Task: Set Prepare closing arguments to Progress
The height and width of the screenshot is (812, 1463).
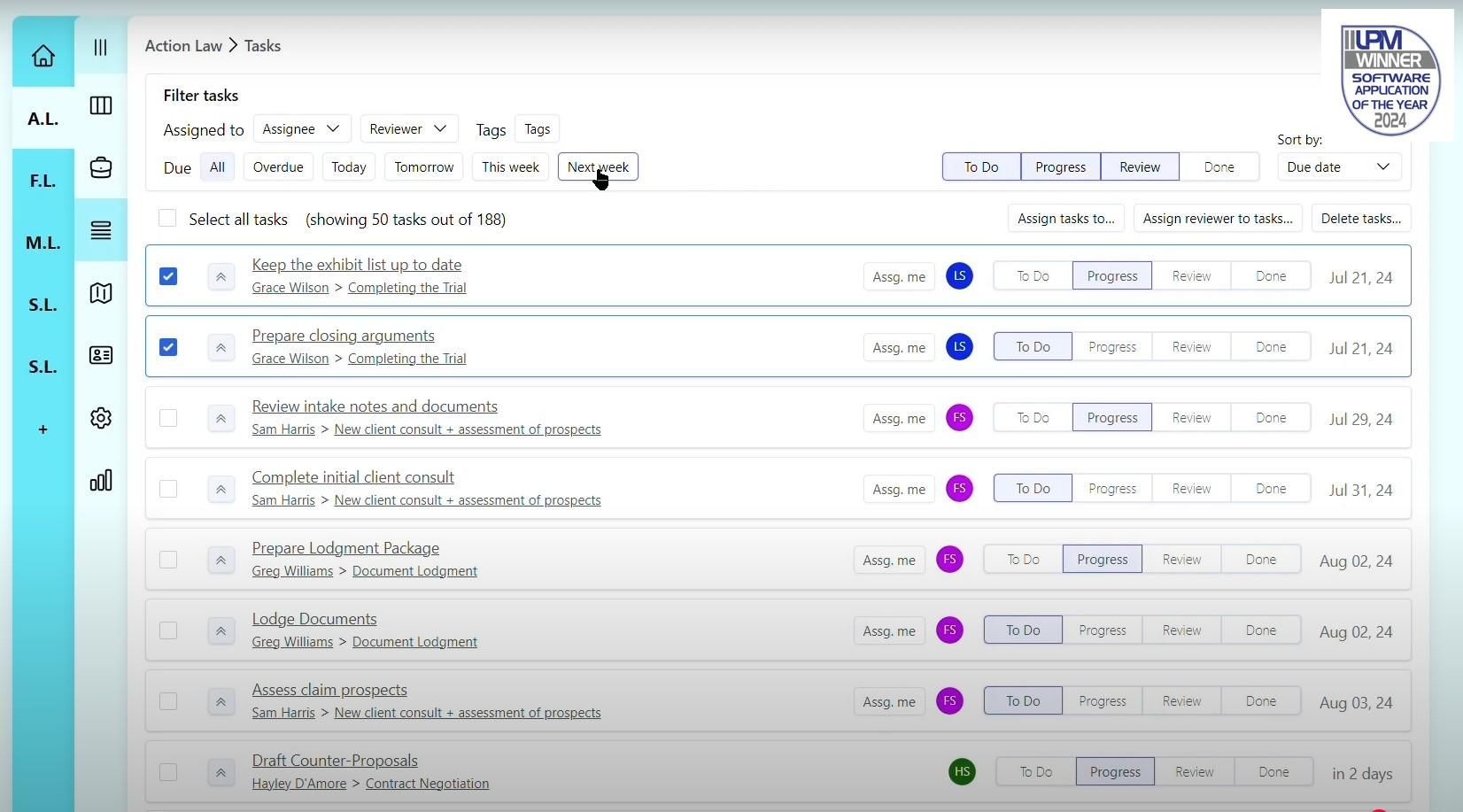Action: (1112, 347)
